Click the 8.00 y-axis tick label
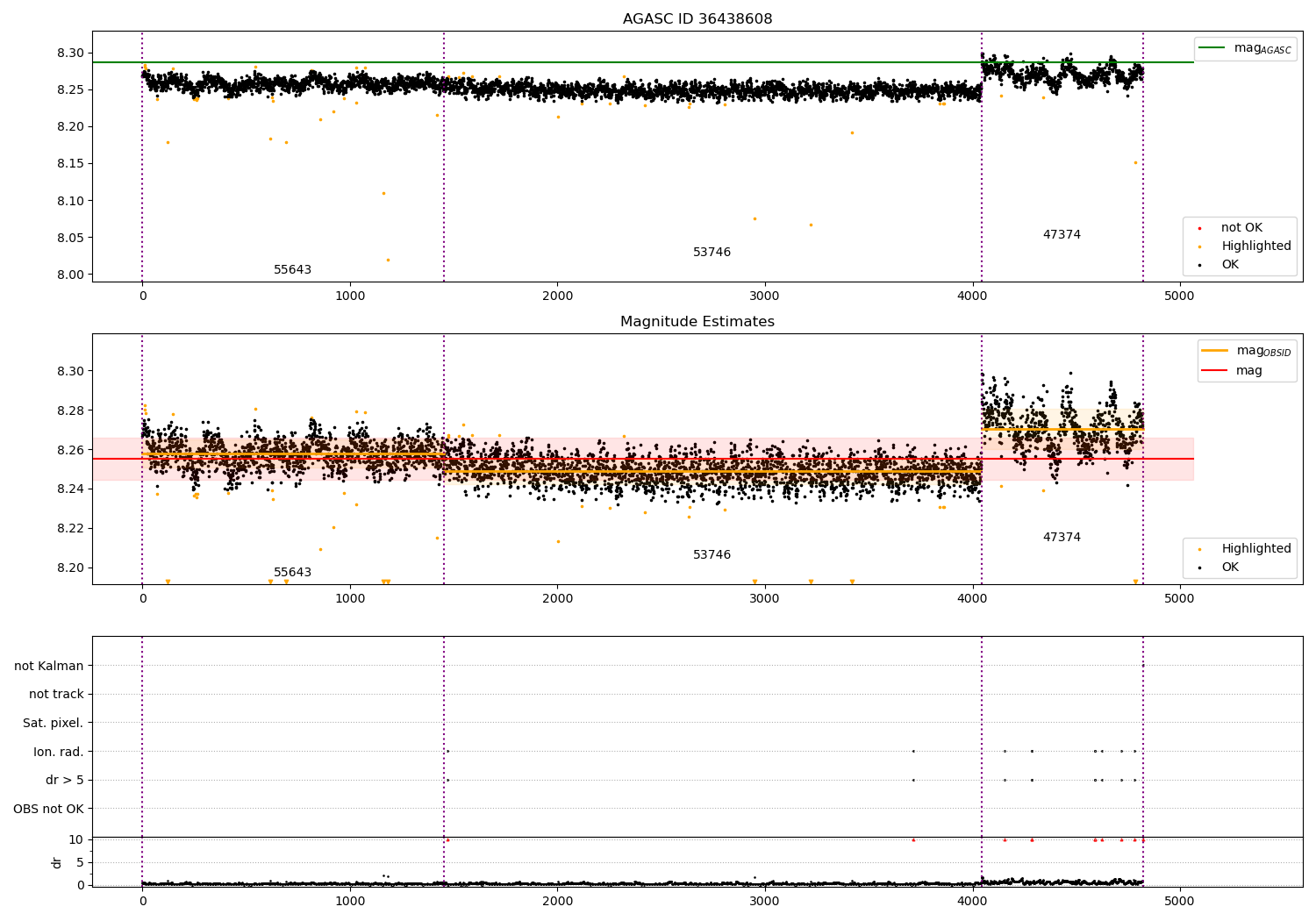Image resolution: width=1316 pixels, height=921 pixels. coord(71,275)
